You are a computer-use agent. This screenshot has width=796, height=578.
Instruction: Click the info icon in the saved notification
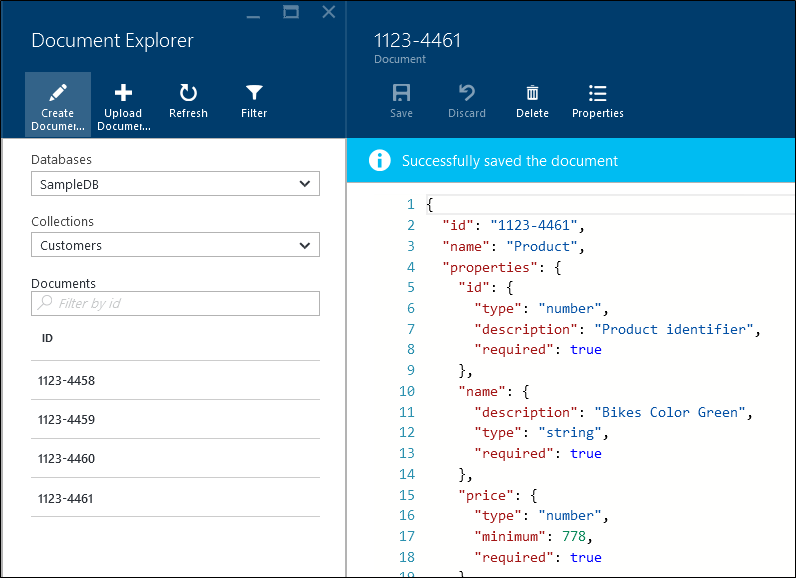coord(380,160)
